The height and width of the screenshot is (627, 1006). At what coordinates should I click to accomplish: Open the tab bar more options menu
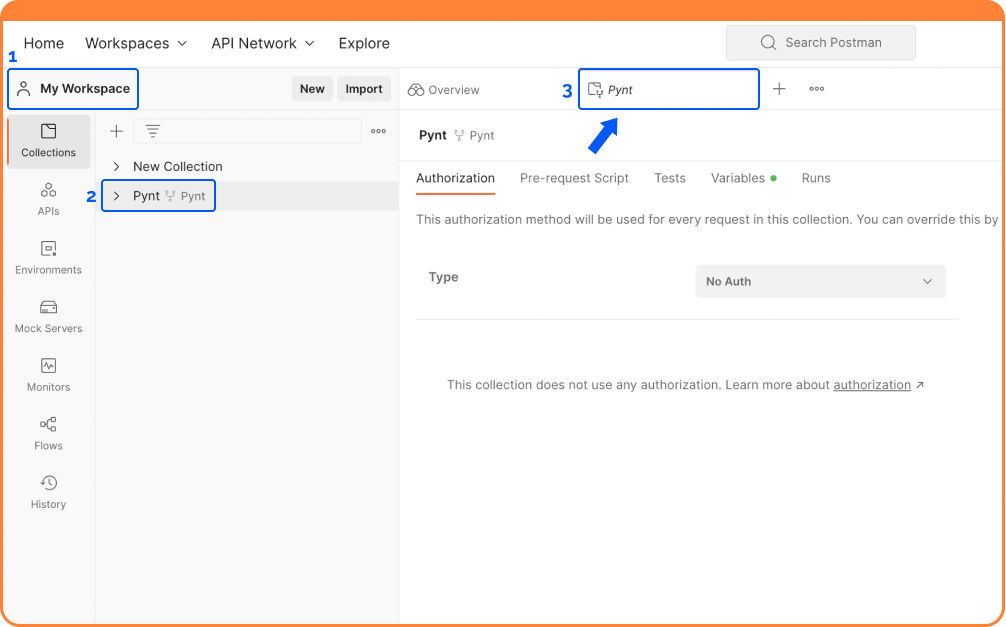pyautogui.click(x=817, y=89)
